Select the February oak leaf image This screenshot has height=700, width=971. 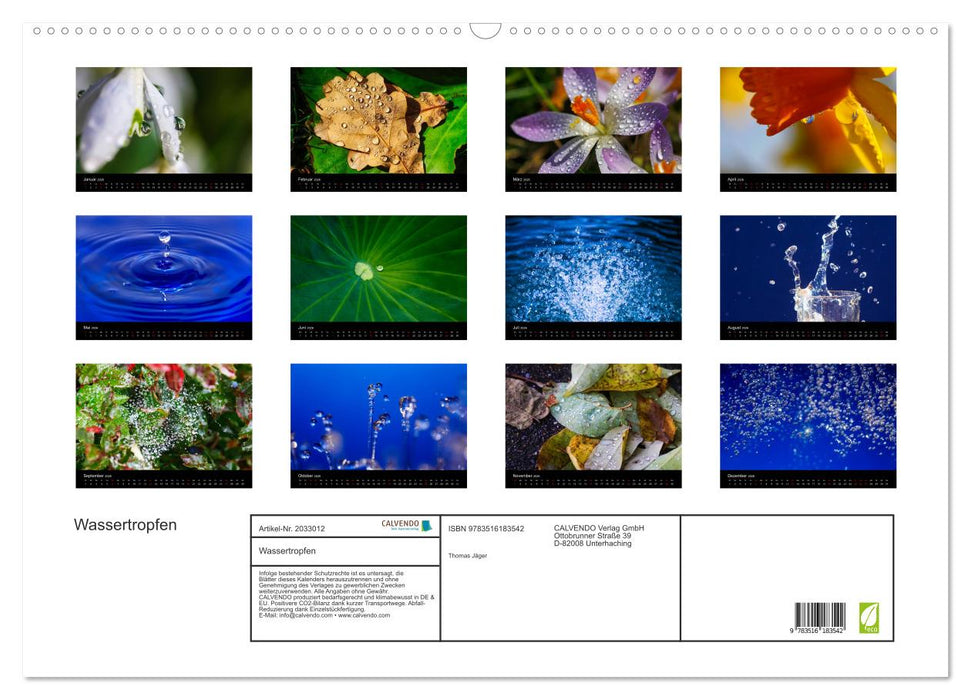point(378,120)
